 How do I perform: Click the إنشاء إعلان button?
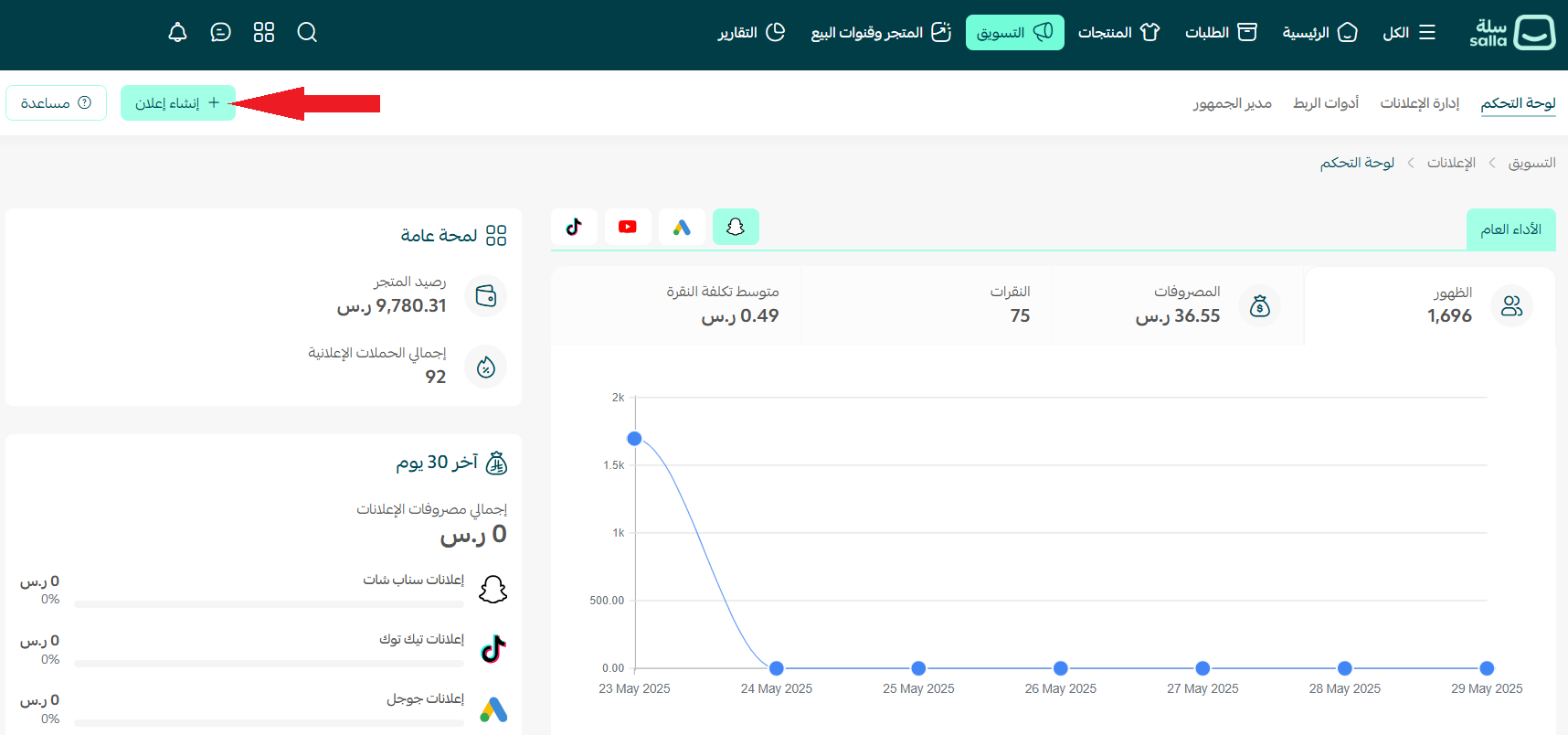[x=178, y=103]
